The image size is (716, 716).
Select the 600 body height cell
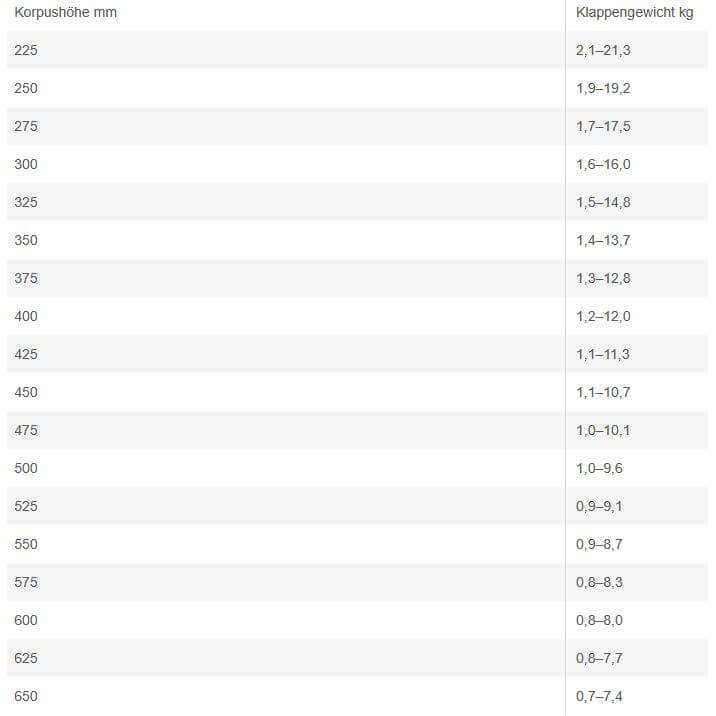pos(26,620)
